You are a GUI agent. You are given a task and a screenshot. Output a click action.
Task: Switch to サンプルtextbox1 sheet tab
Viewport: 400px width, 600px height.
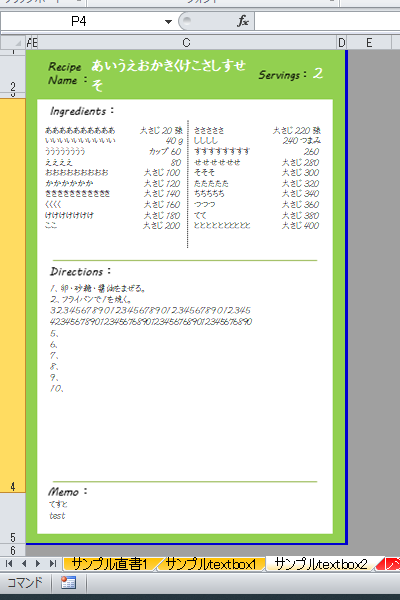[211, 564]
